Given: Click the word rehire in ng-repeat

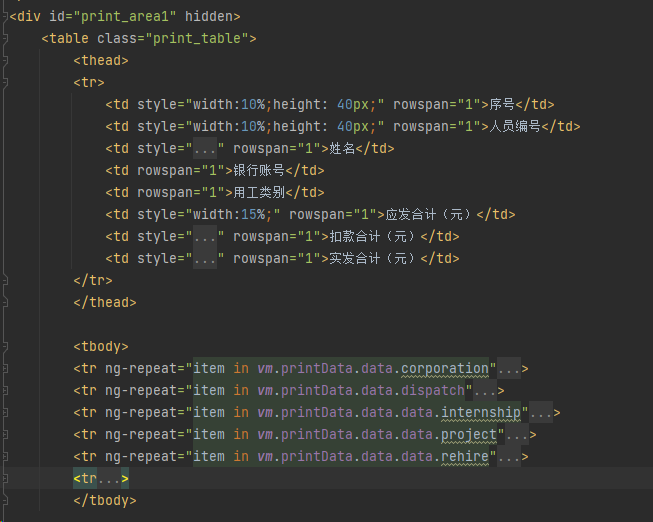Looking at the screenshot, I should (x=465, y=457).
